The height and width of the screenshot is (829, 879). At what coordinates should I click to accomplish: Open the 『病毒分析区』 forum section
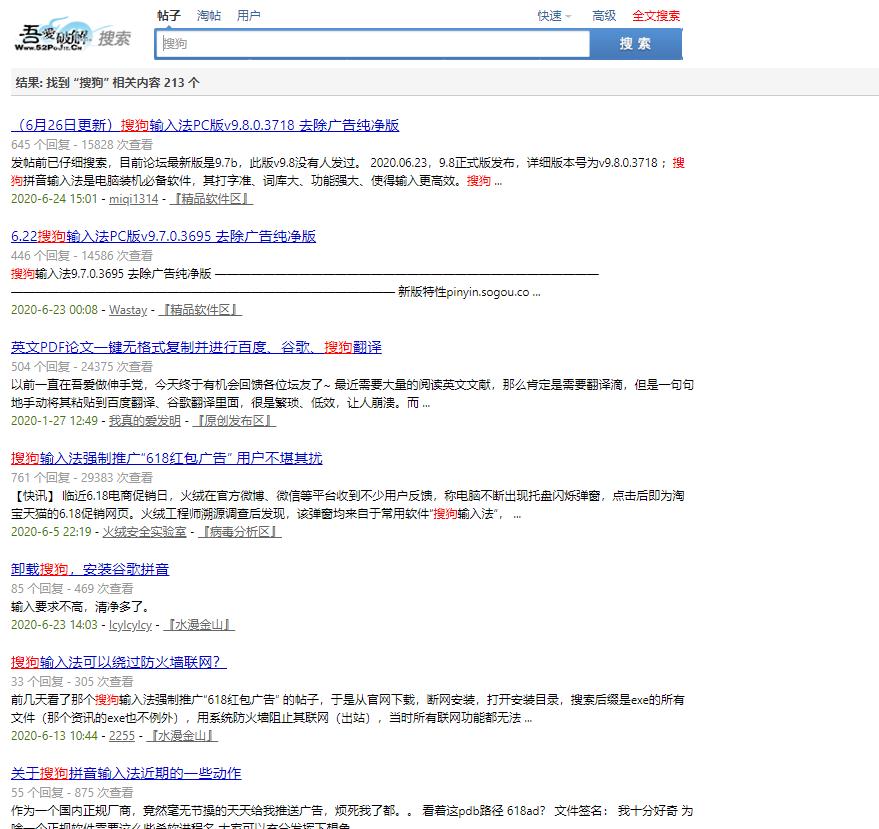237,532
